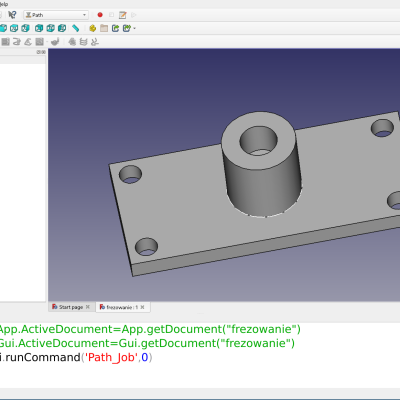Click the make link icon
Screen dimensions: 400x400
[x=115, y=28]
